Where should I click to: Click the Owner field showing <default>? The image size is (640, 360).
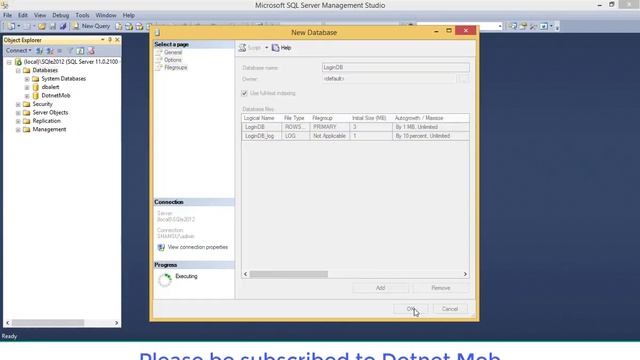389,79
